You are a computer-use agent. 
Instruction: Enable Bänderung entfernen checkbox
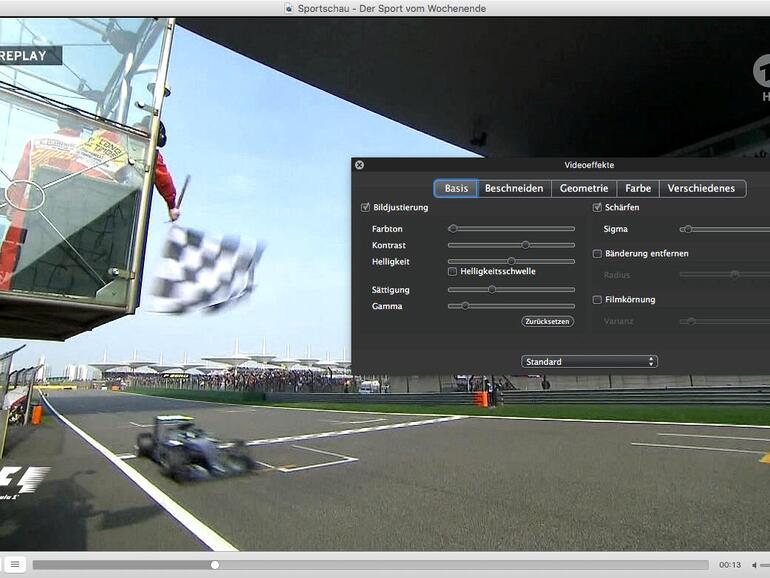(597, 253)
